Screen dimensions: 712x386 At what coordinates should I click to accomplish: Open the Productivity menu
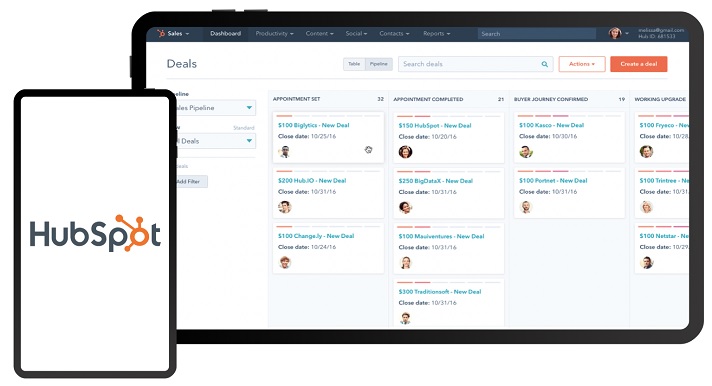(x=274, y=34)
